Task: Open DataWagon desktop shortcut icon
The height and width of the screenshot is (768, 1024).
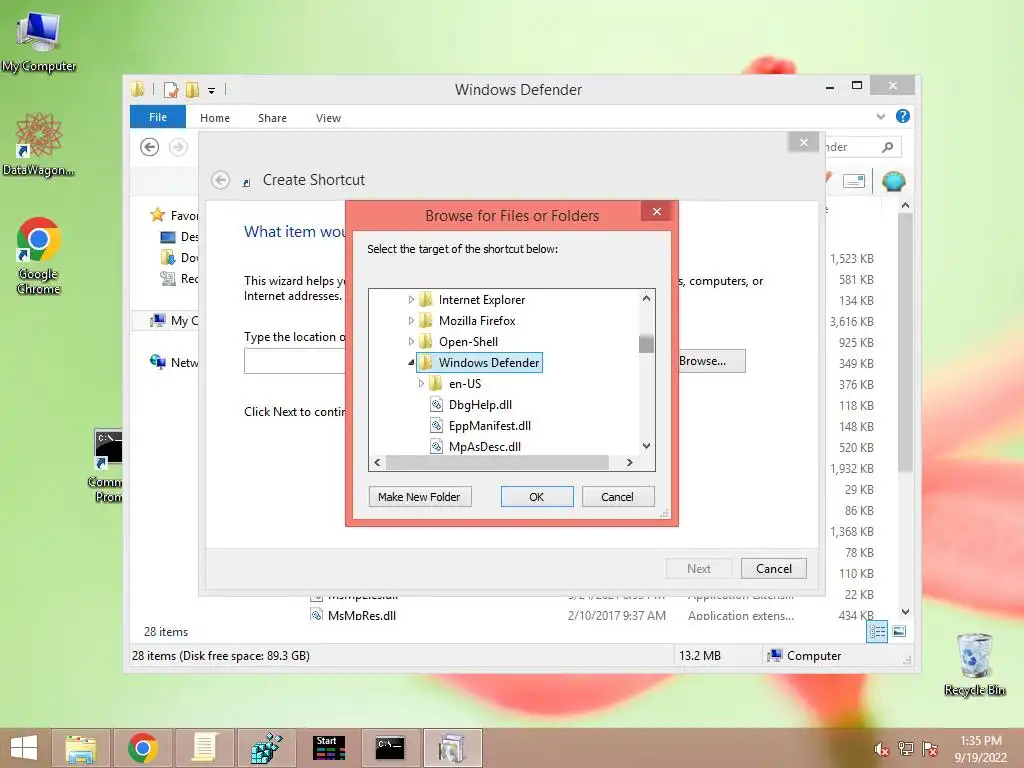Action: tap(39, 144)
